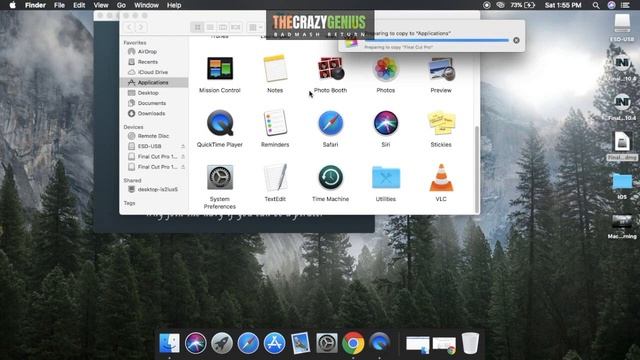Open the Preview app icon
Viewport: 640px width, 360px height.
tap(441, 68)
